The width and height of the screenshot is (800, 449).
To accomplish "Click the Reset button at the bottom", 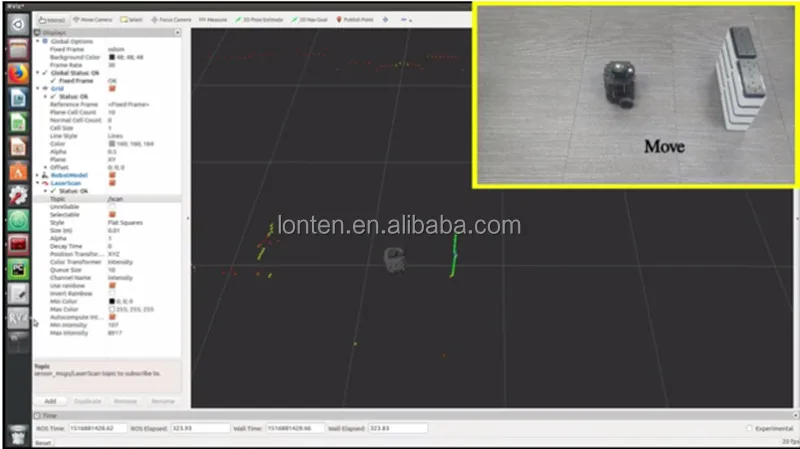I will (x=43, y=443).
